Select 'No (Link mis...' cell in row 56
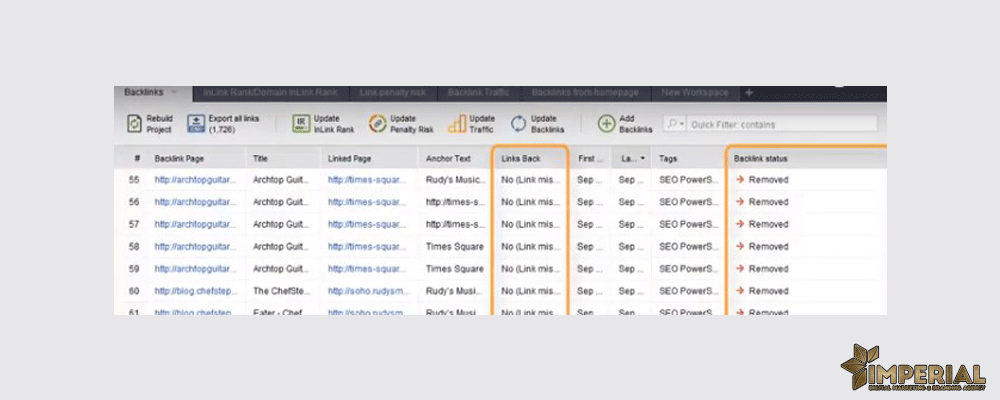Screen dimensions: 1000x400 click(x=531, y=202)
